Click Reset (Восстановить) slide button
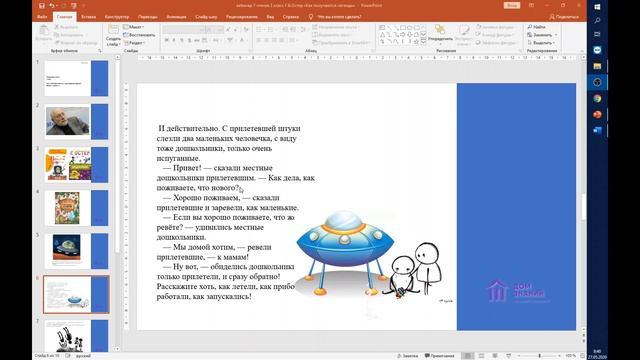Viewport: 640px width, 360px height. point(139,35)
